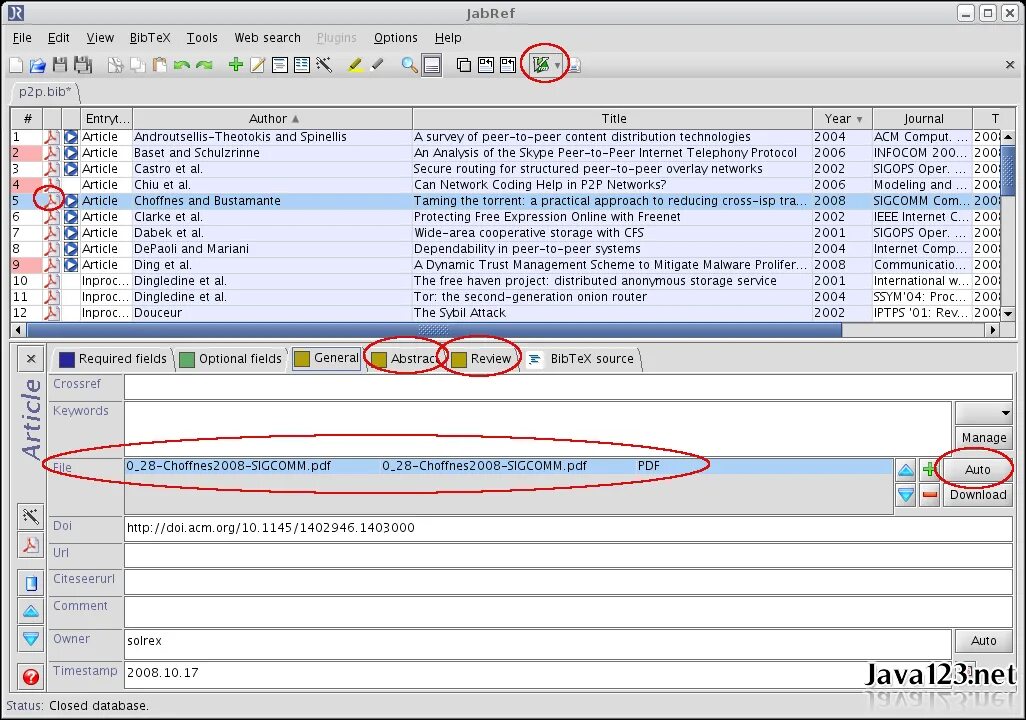This screenshot has height=720, width=1026.
Task: Edit the entry using the pencil icon
Action: click(x=258, y=65)
